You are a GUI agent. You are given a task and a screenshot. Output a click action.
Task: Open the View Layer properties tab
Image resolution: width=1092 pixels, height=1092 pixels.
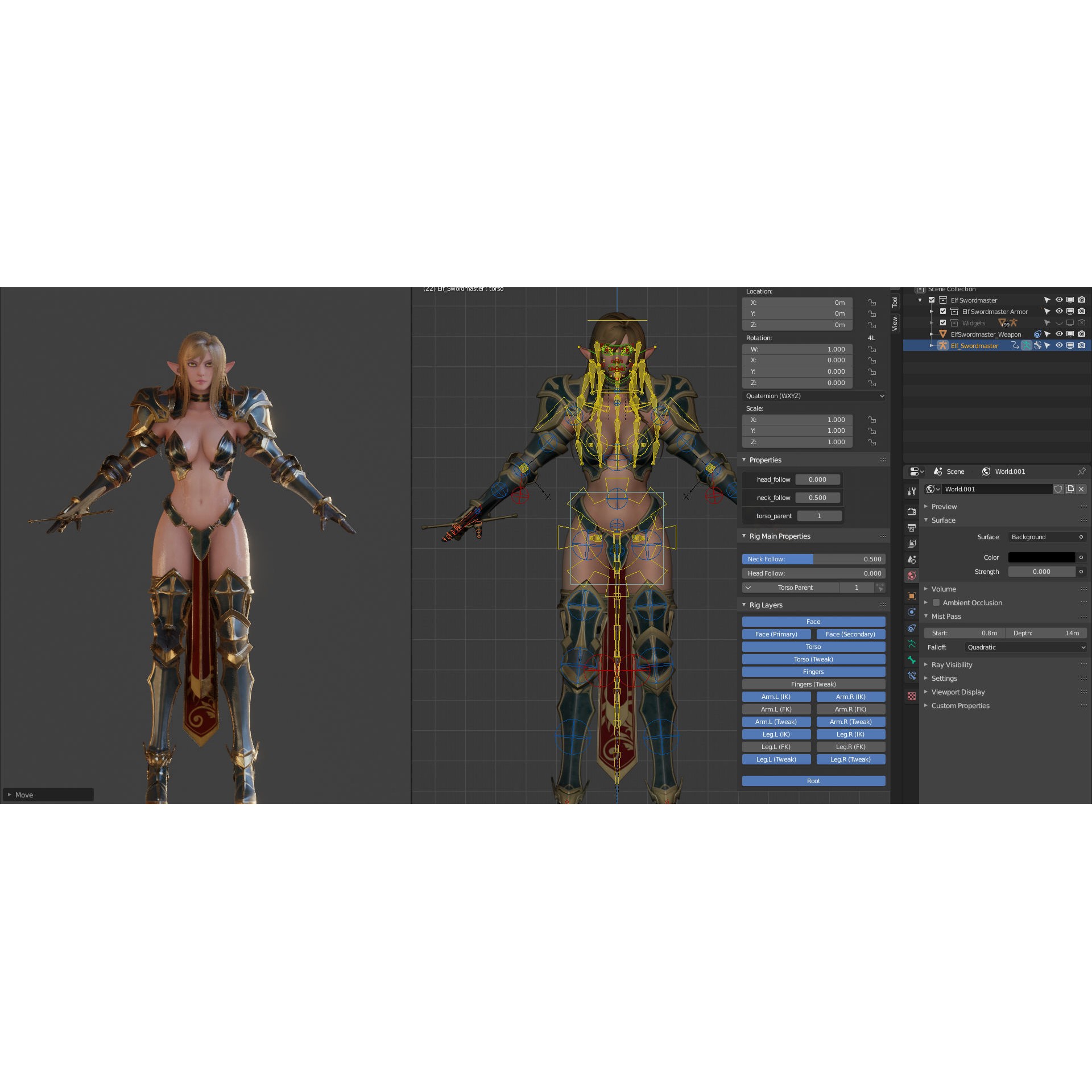912,544
